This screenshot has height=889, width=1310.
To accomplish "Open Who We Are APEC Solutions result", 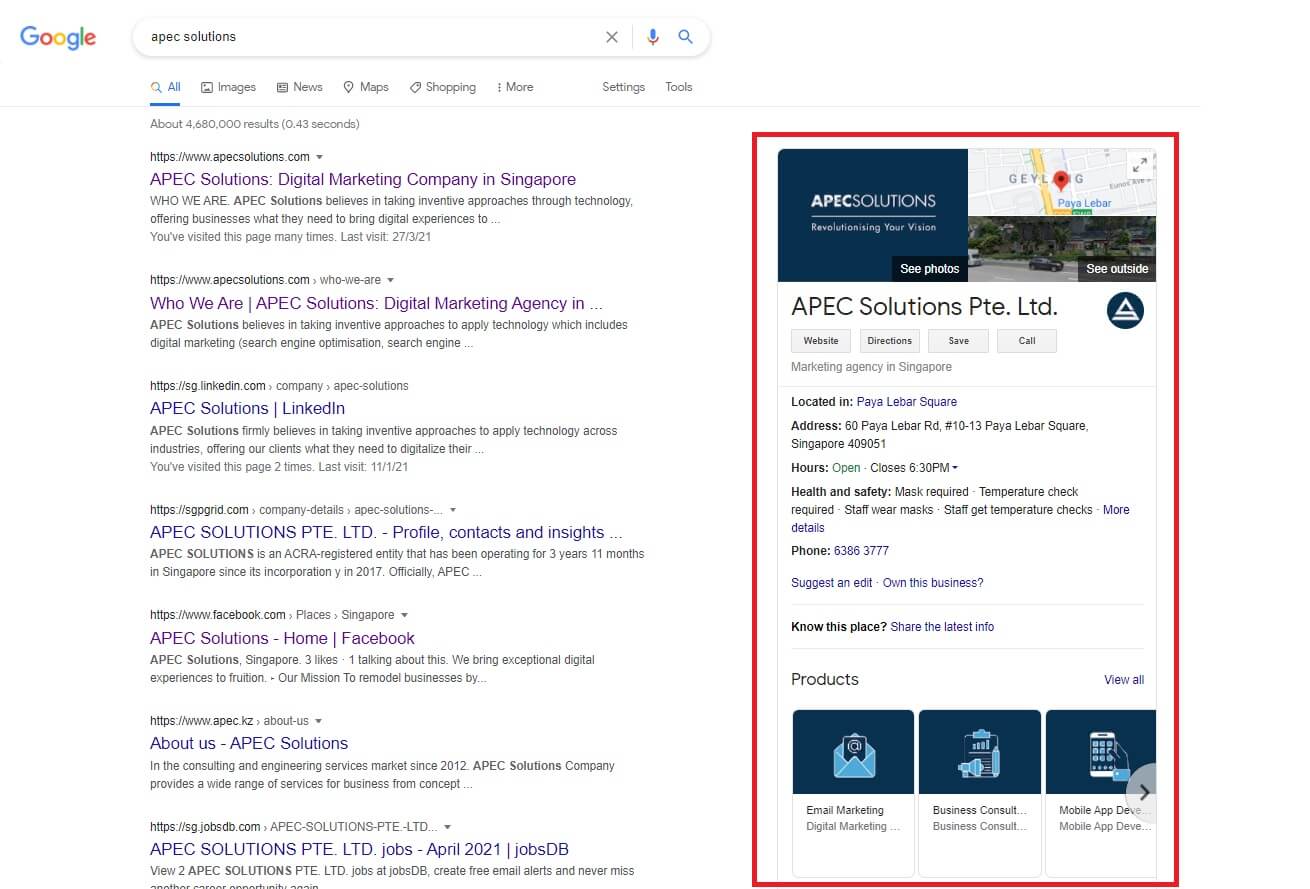I will point(377,303).
